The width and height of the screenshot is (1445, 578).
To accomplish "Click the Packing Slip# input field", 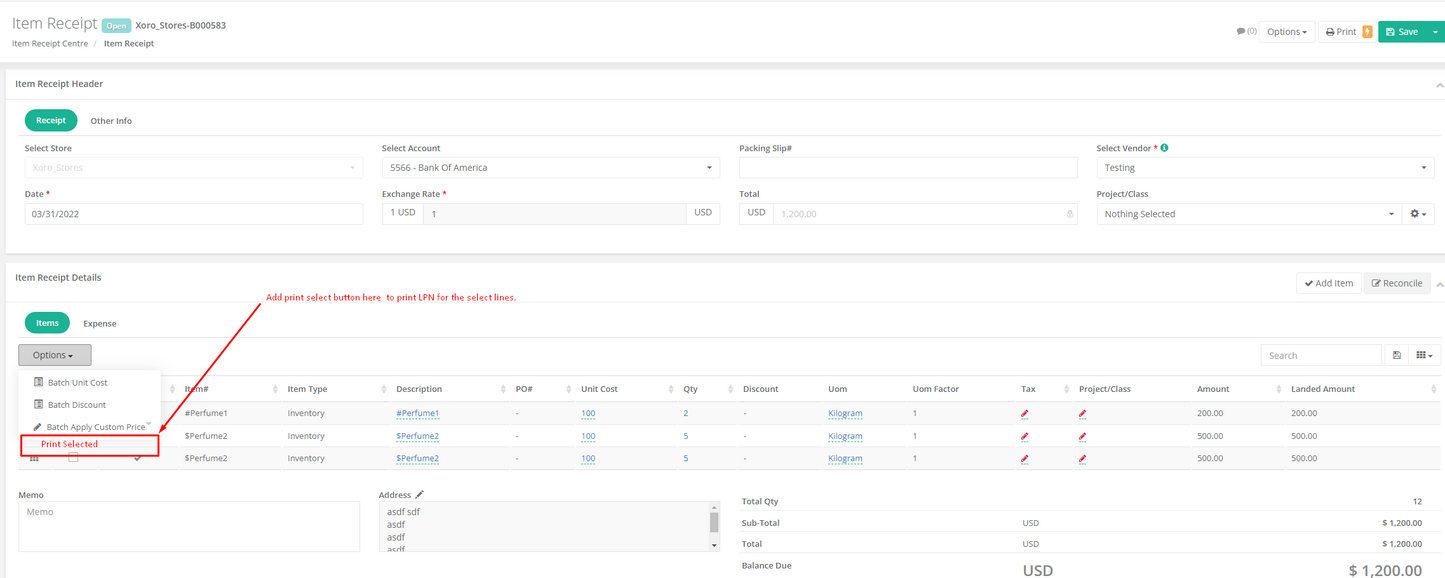I will (x=908, y=168).
